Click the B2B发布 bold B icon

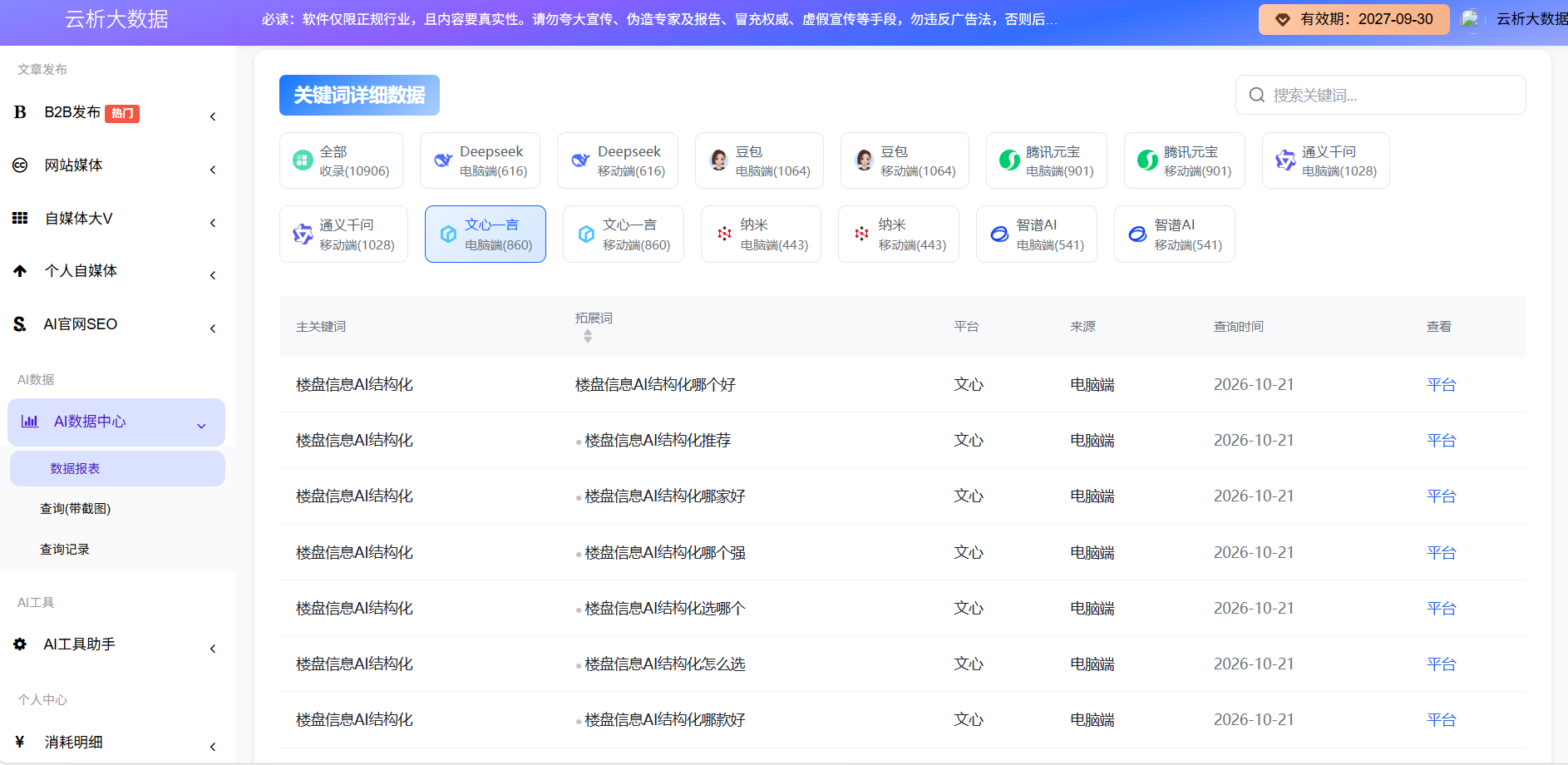pyautogui.click(x=20, y=112)
